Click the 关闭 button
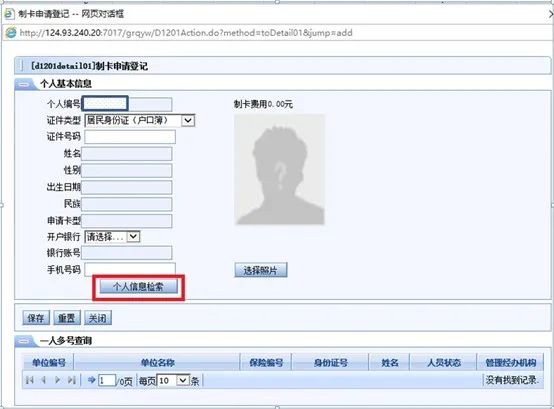Screen dimensions: 554x409 [x=98, y=318]
